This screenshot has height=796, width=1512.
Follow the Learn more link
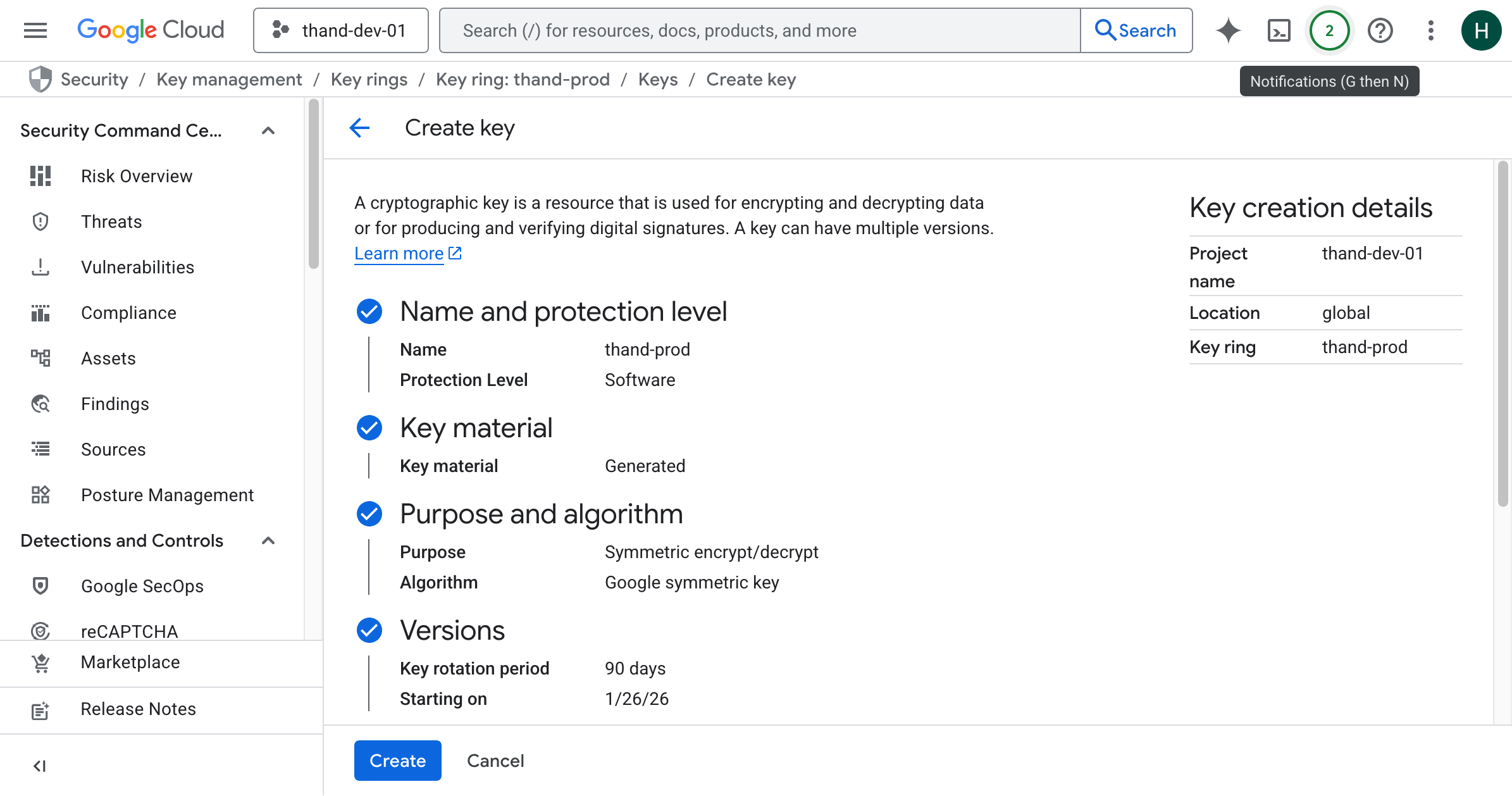[399, 254]
